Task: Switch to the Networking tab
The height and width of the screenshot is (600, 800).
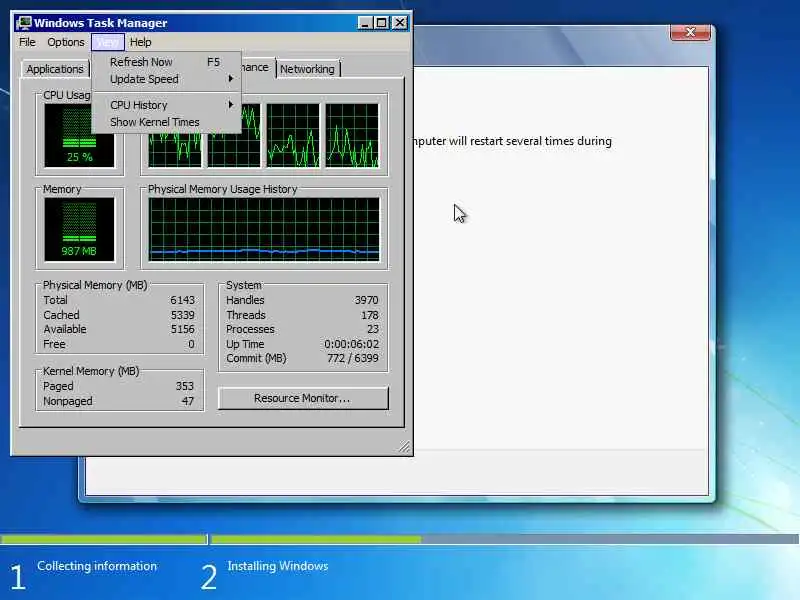Action: tap(308, 69)
